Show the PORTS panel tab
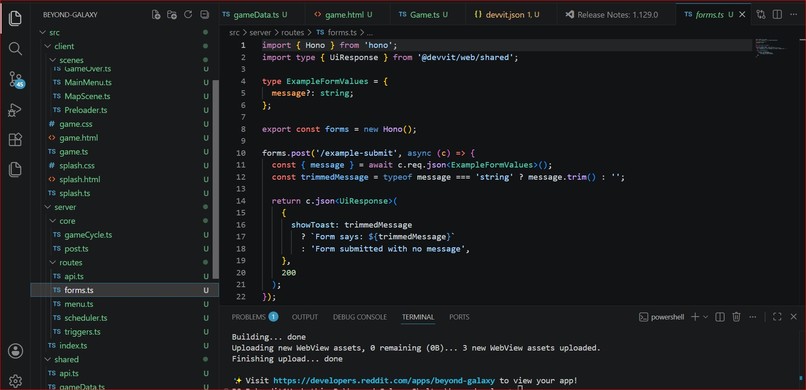Viewport: 806px width, 390px height. click(459, 317)
